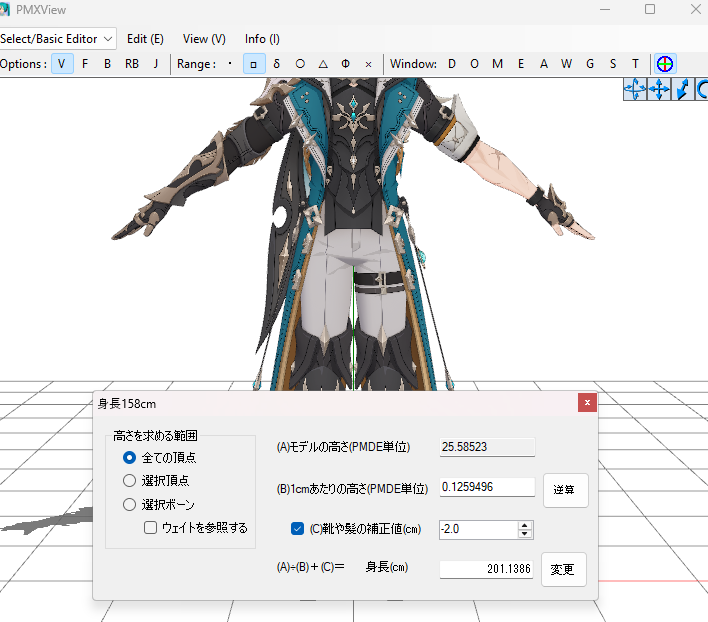Decrease the correction value with down arrow
Viewport: 708px width, 622px height.
525,534
